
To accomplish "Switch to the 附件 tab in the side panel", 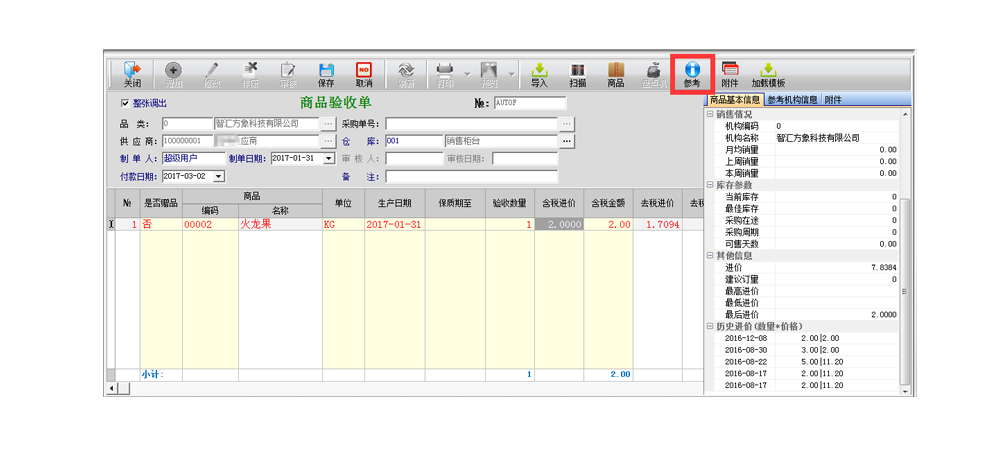I will (x=833, y=99).
